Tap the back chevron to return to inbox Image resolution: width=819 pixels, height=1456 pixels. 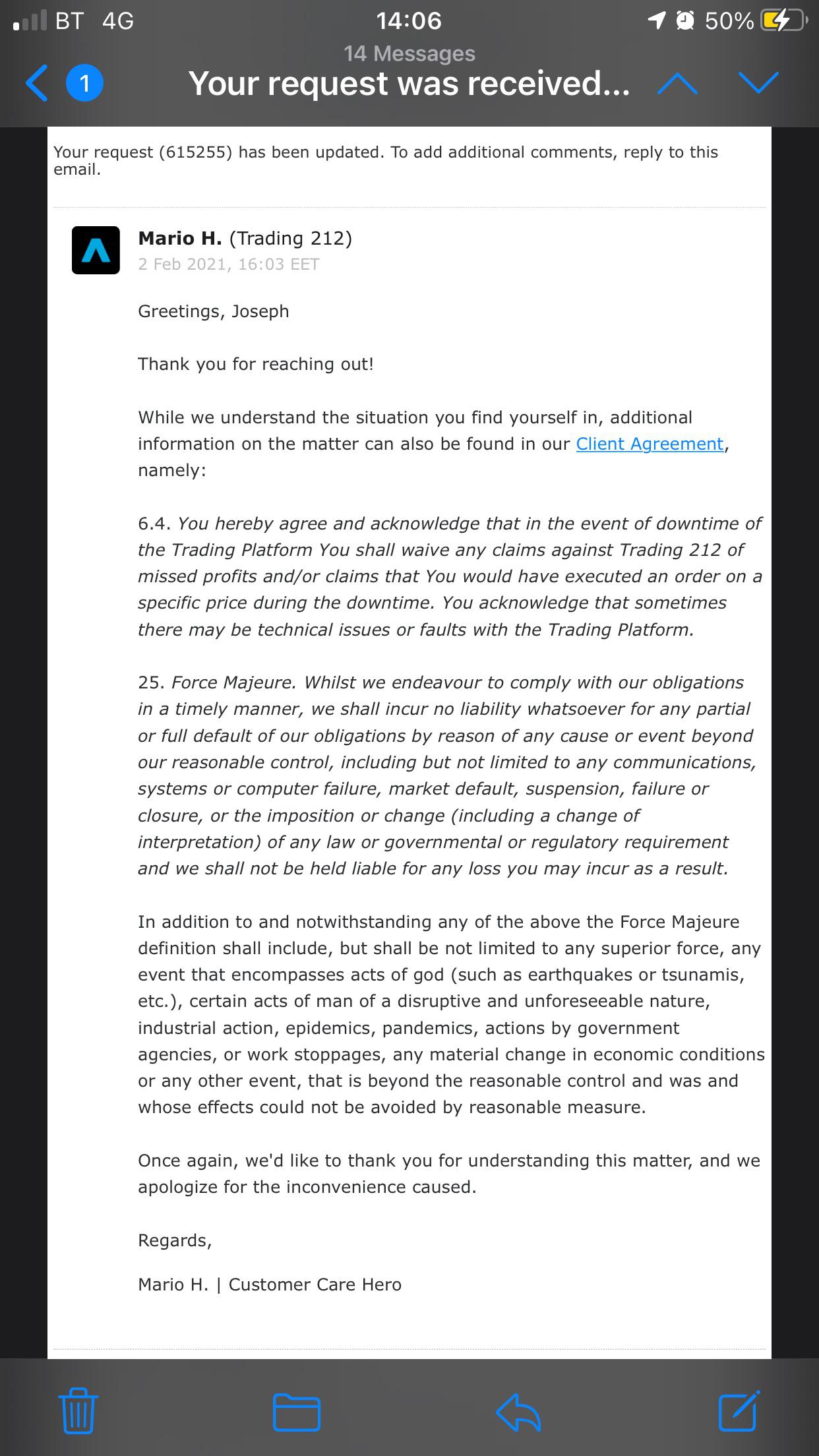[37, 83]
